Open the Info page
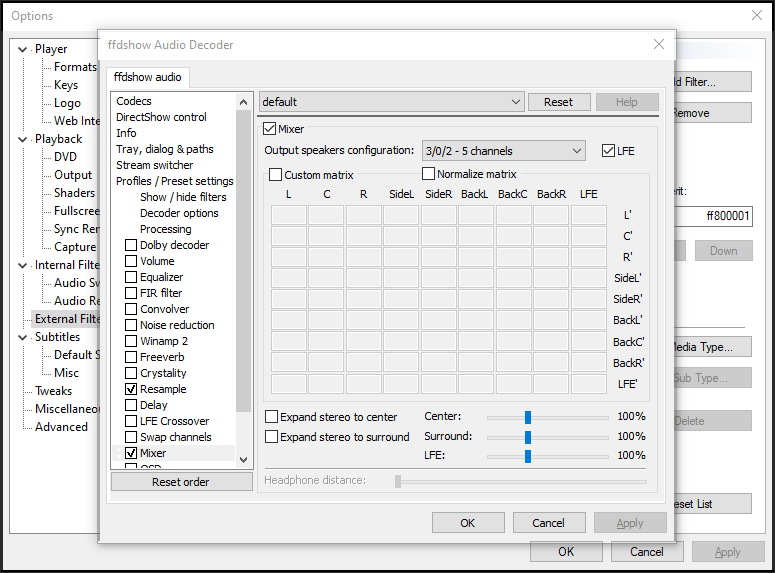This screenshot has height=573, width=775. [126, 133]
